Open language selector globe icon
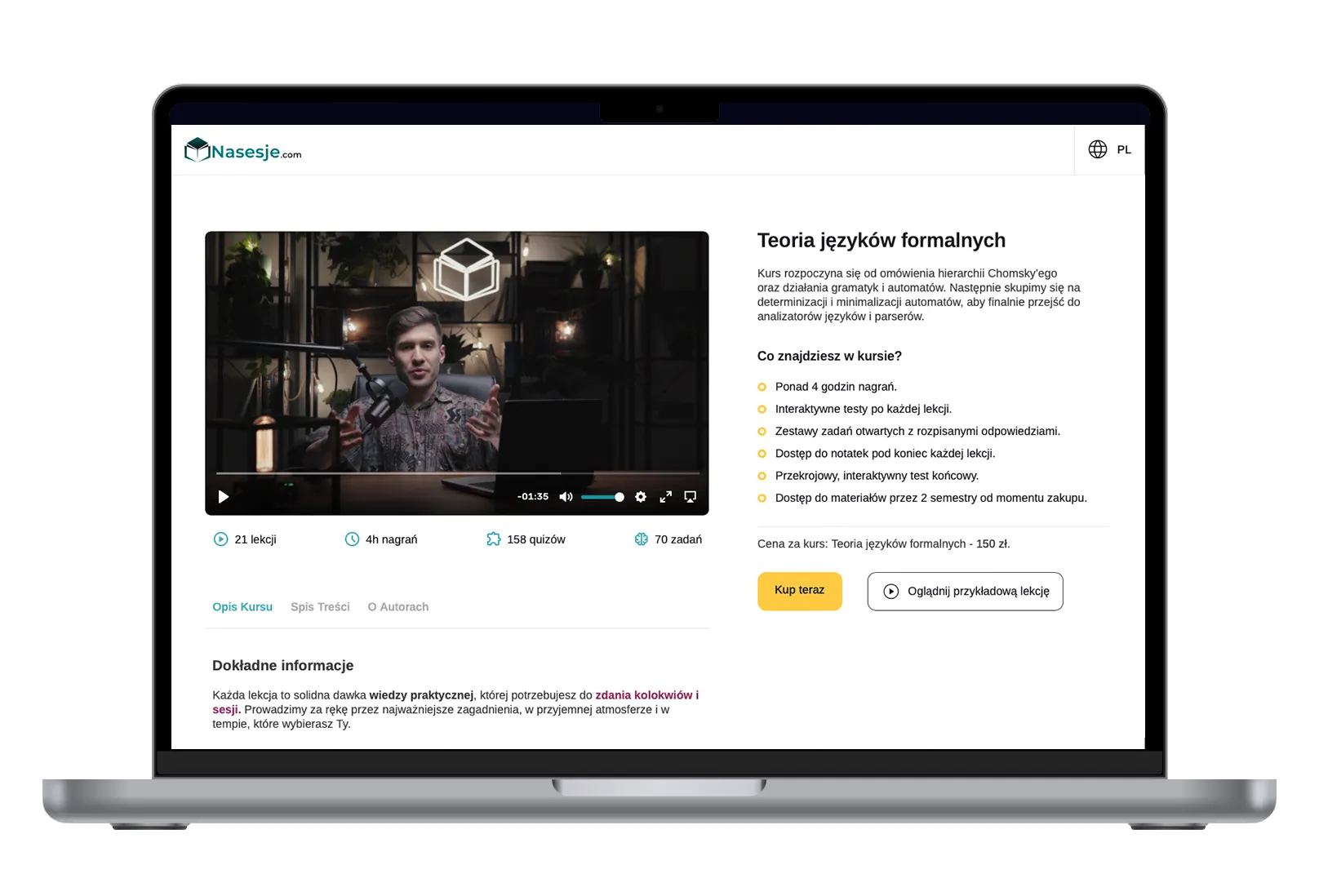Viewport: 1319px width, 896px height. [1098, 149]
